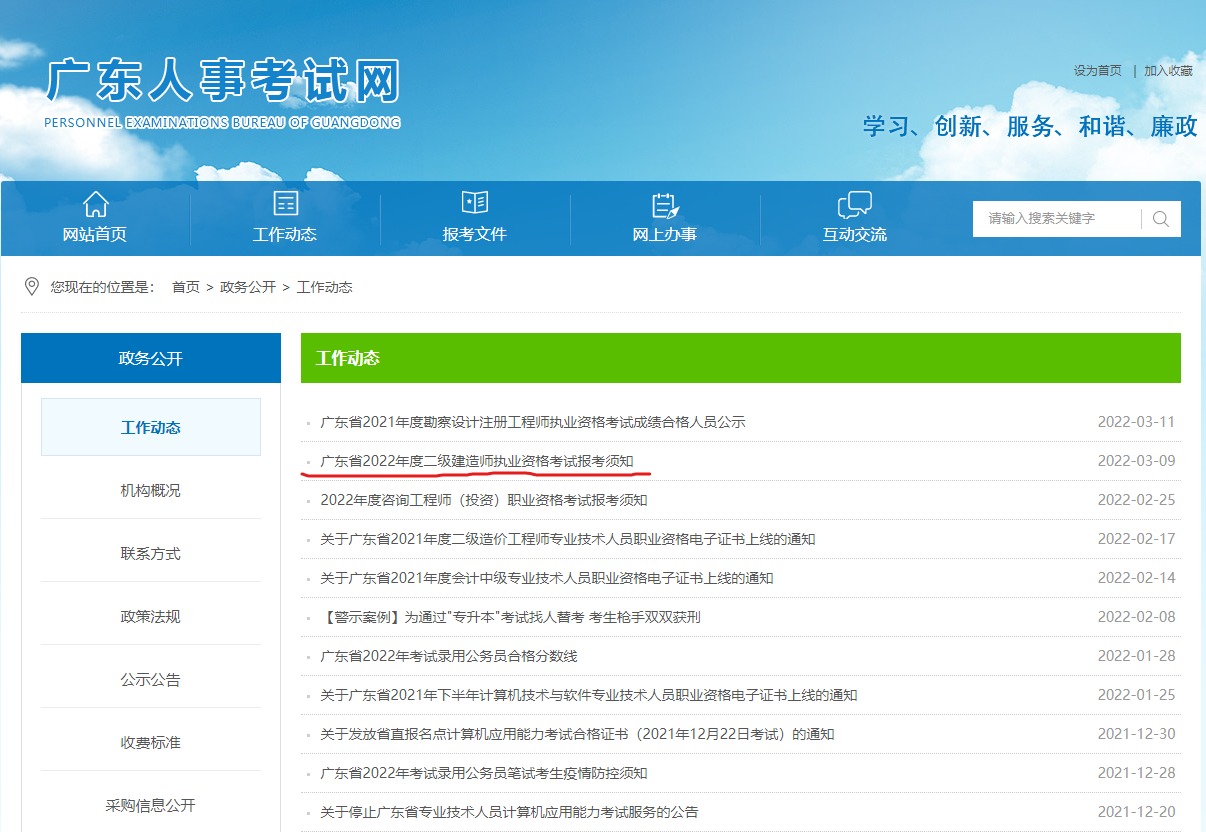Click the notepad icon for 网上办事
The height and width of the screenshot is (832, 1206).
pyautogui.click(x=665, y=205)
